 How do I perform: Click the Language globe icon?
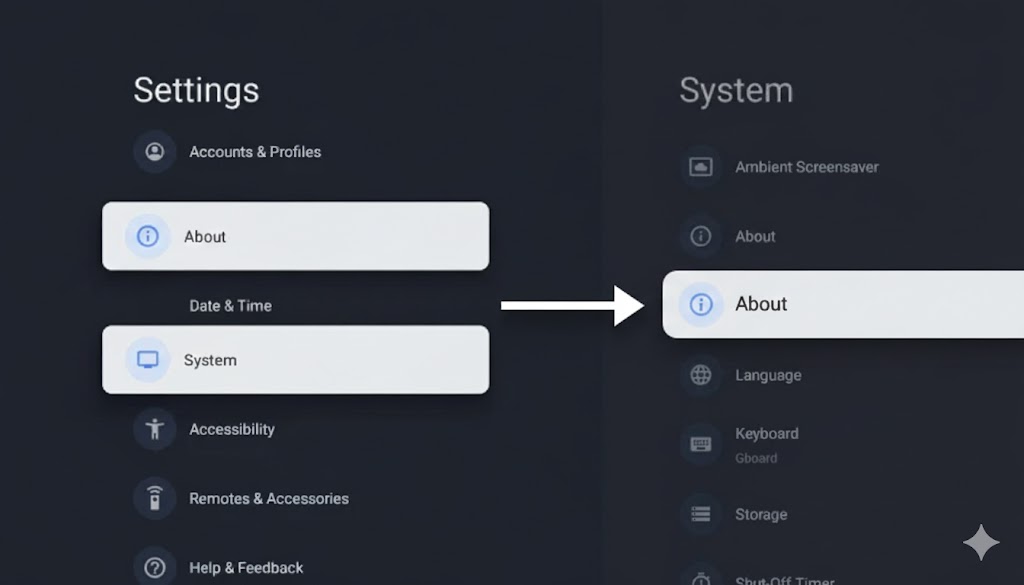pyautogui.click(x=701, y=375)
